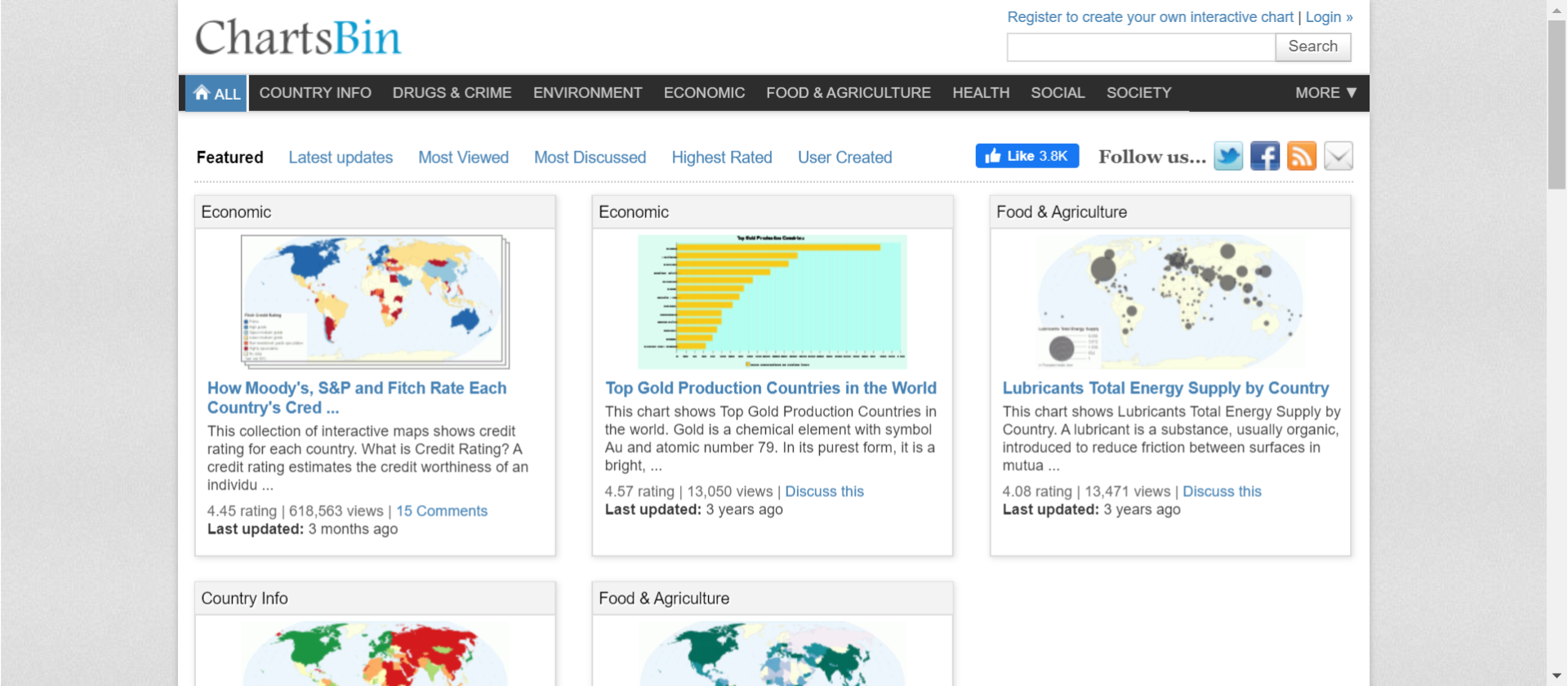
Task: Click the scrollbar down arrow
Action: 1557,677
